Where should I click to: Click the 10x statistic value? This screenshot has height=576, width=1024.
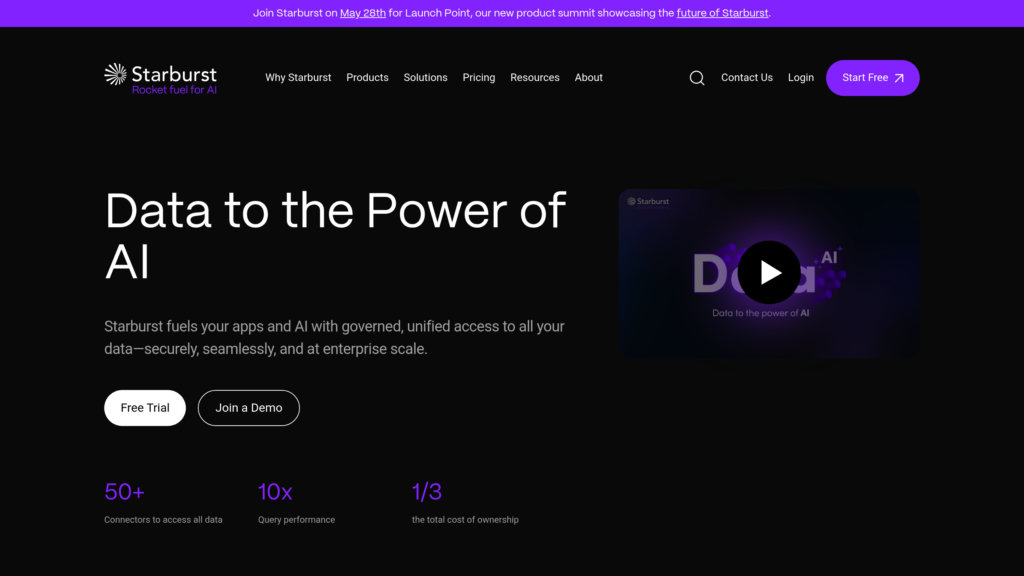coord(275,492)
